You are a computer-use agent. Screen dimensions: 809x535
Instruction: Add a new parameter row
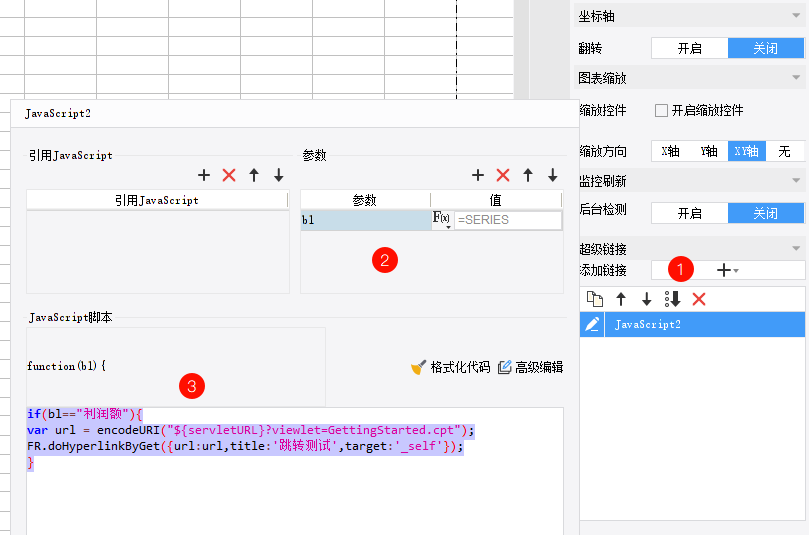[x=478, y=175]
